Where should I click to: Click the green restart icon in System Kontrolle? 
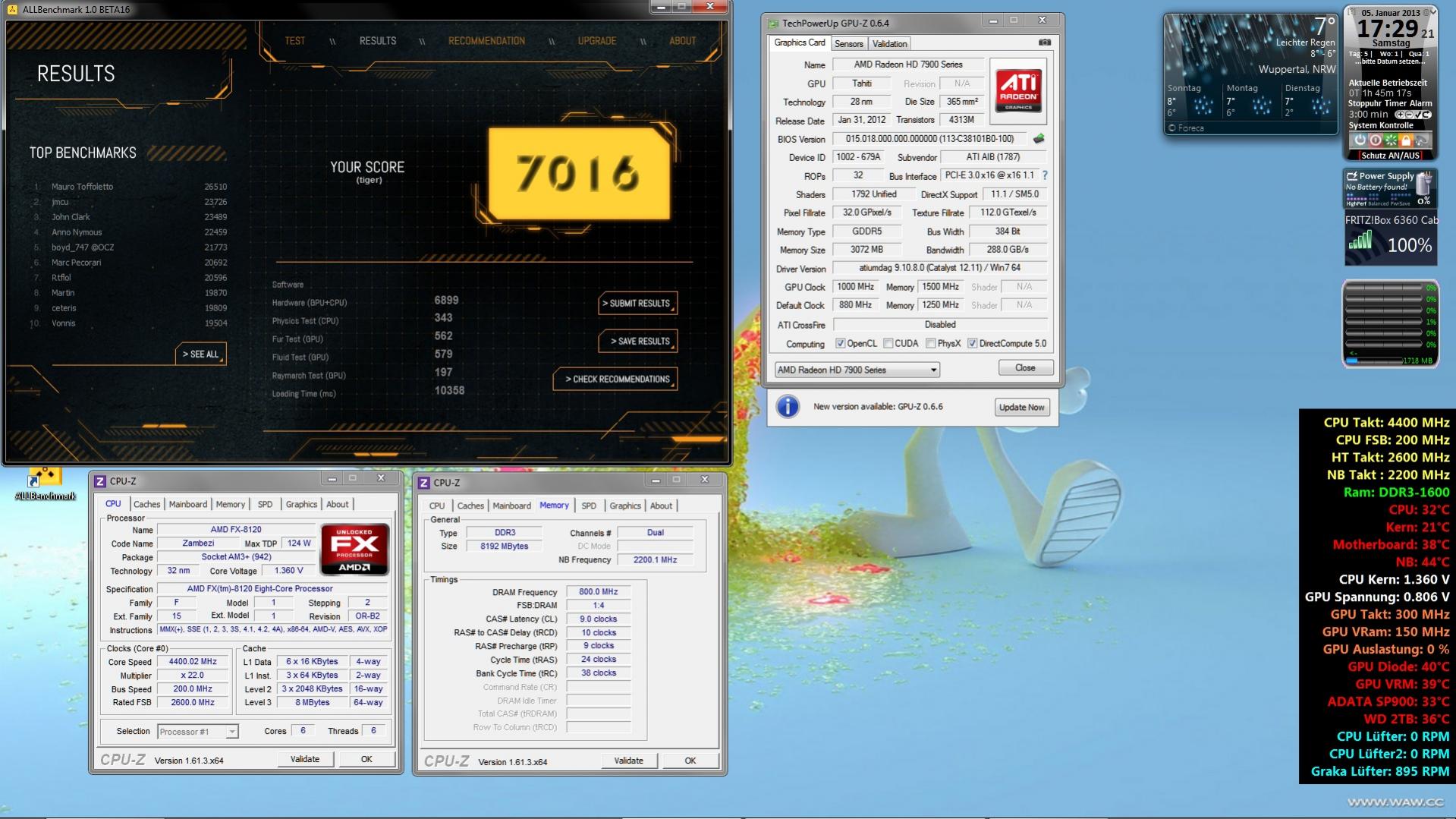point(1391,140)
